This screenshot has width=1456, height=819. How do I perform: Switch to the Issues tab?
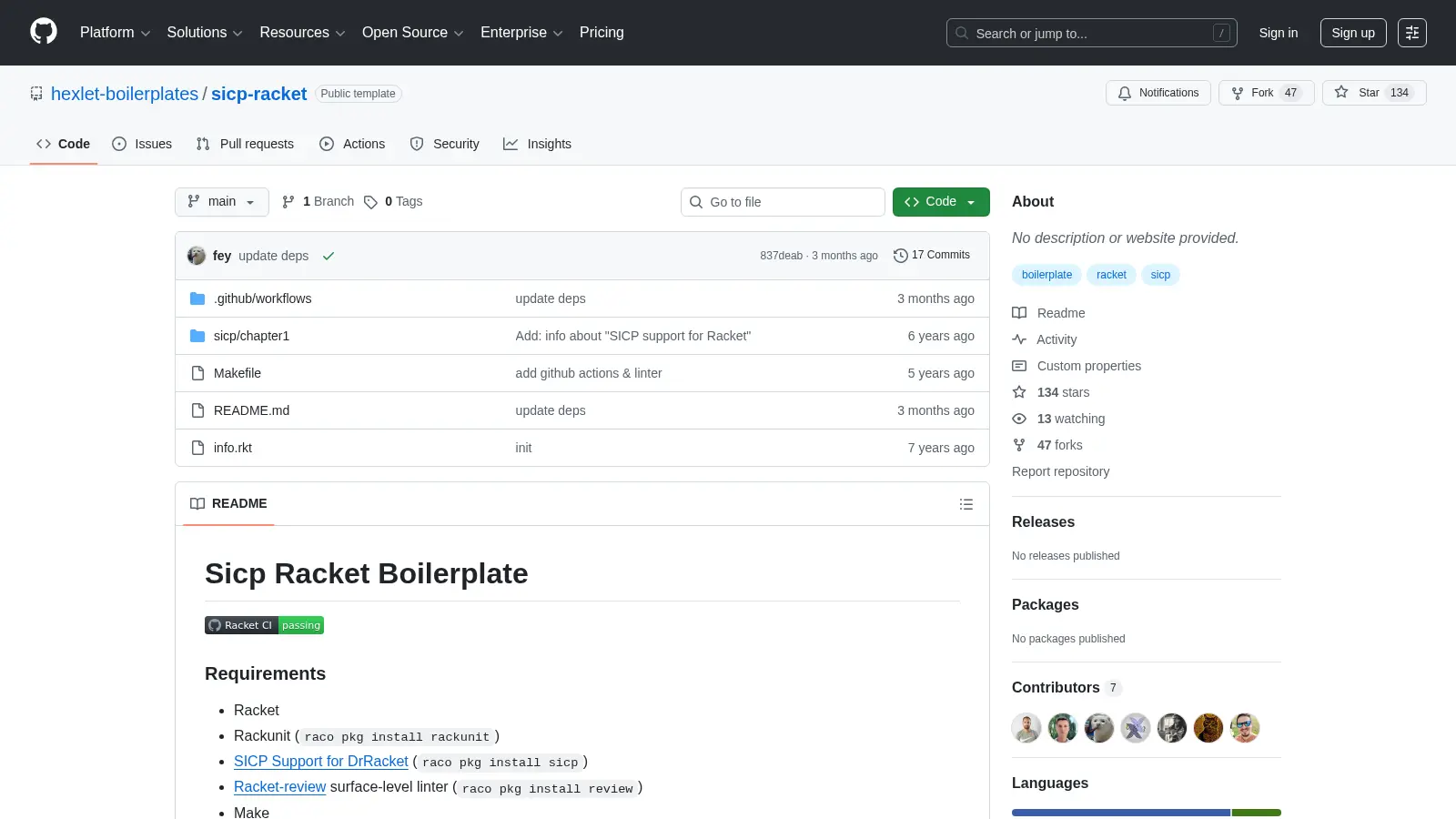coord(142,144)
